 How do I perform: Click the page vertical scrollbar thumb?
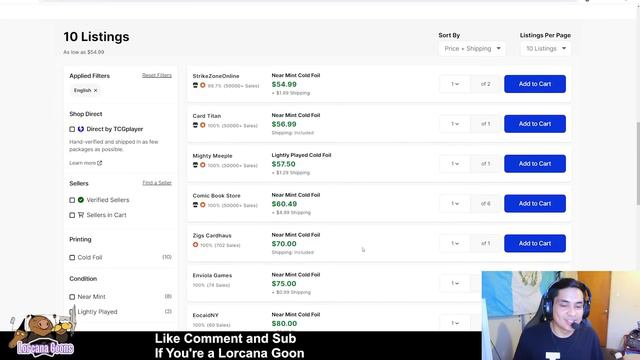point(638,163)
